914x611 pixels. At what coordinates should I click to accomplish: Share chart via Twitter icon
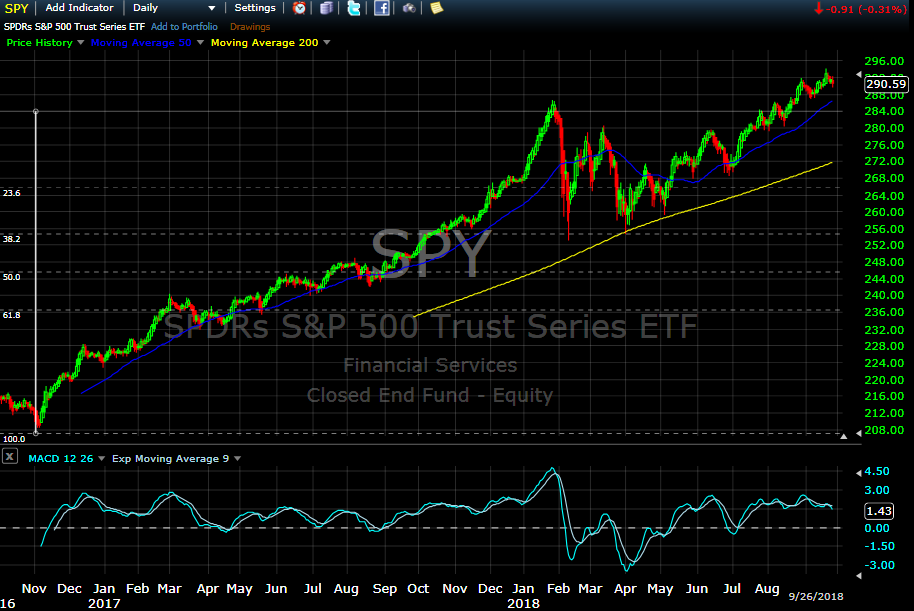(x=354, y=8)
